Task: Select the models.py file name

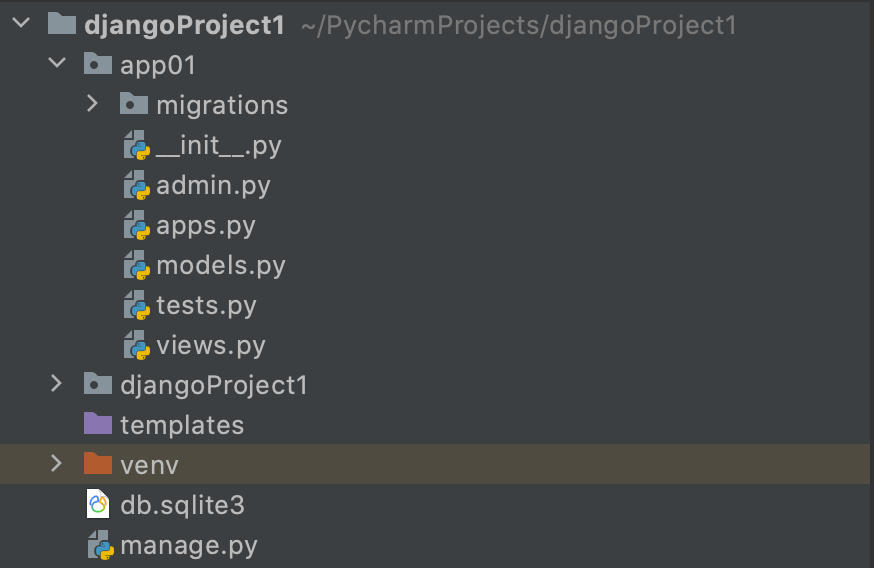Action: click(x=221, y=266)
